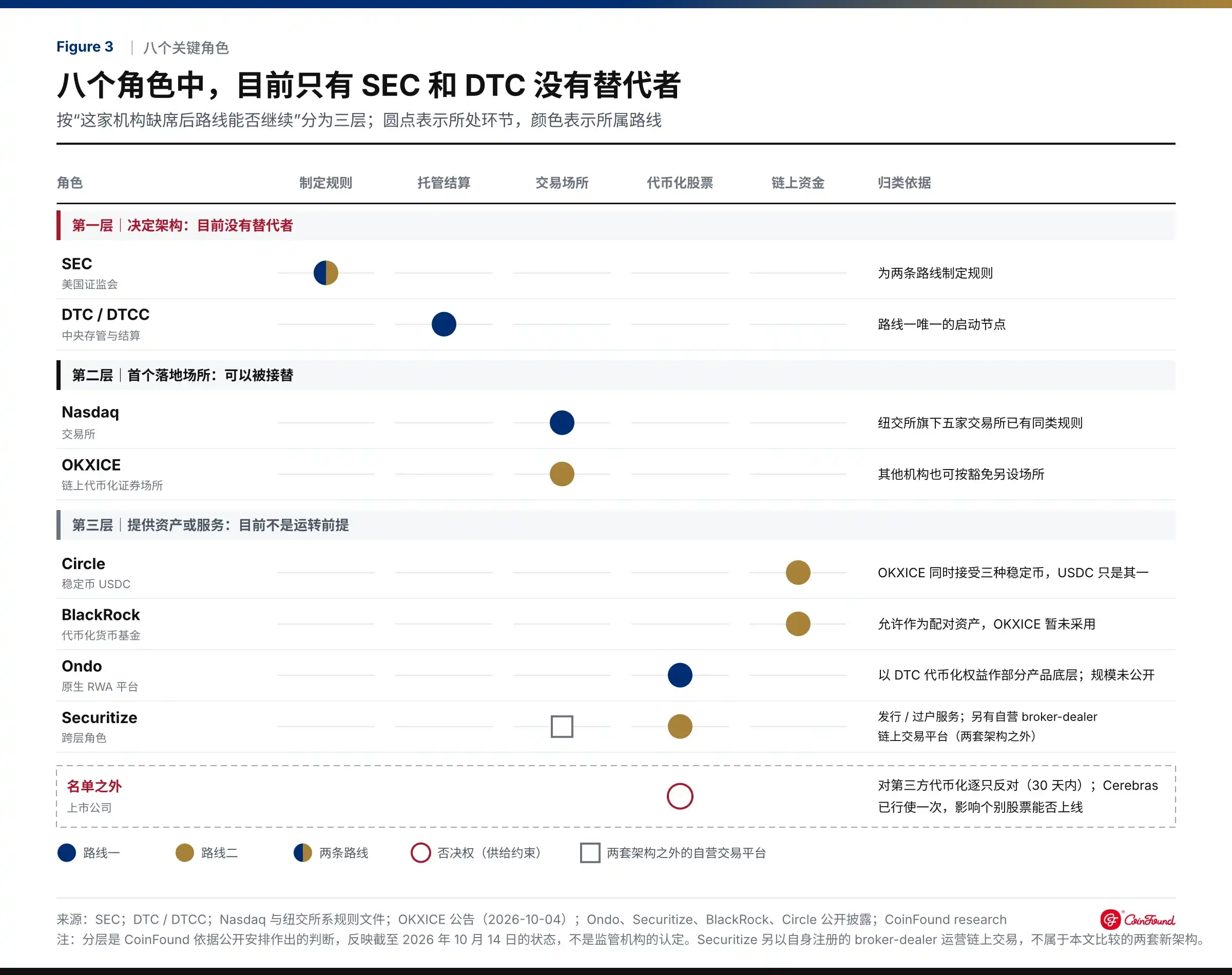Click the 归类依据 column header
1232x975 pixels.
904,183
